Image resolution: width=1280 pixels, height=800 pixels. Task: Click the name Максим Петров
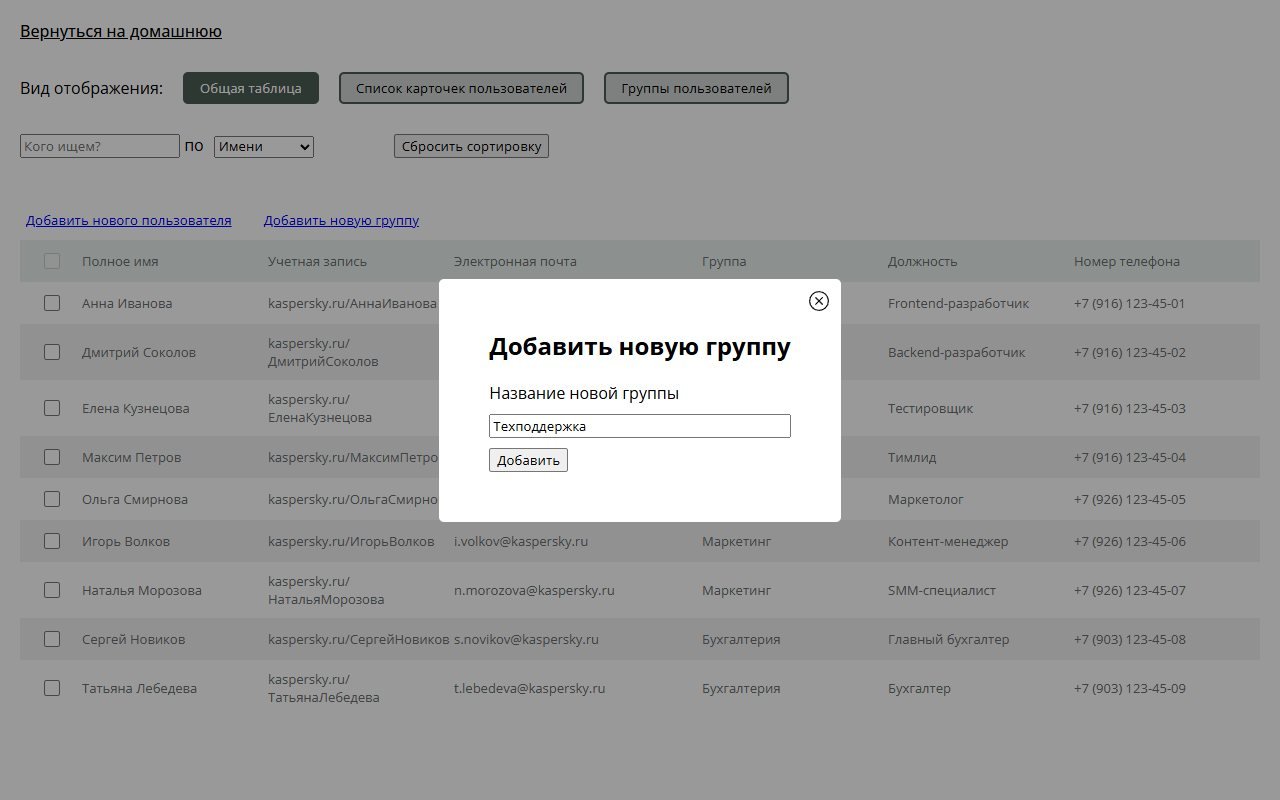point(131,457)
